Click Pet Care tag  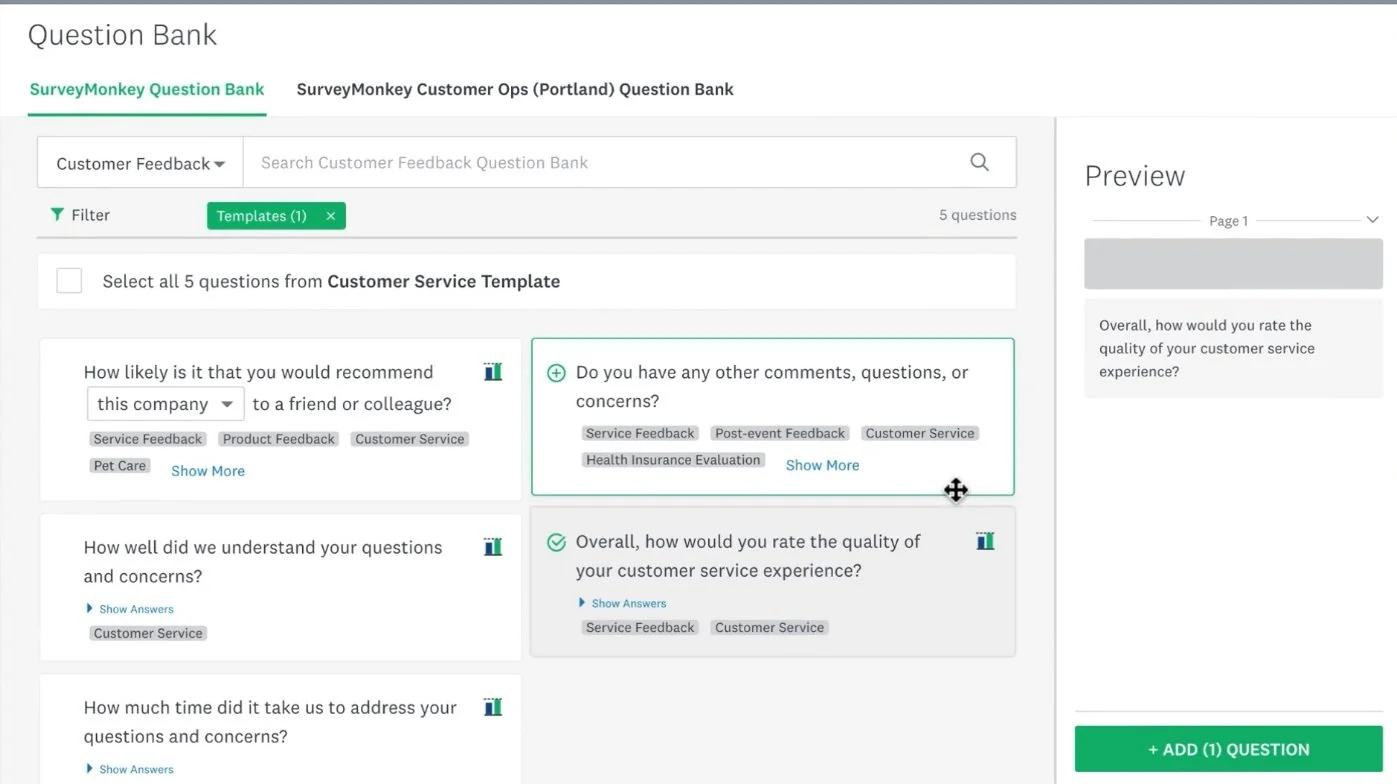[120, 465]
